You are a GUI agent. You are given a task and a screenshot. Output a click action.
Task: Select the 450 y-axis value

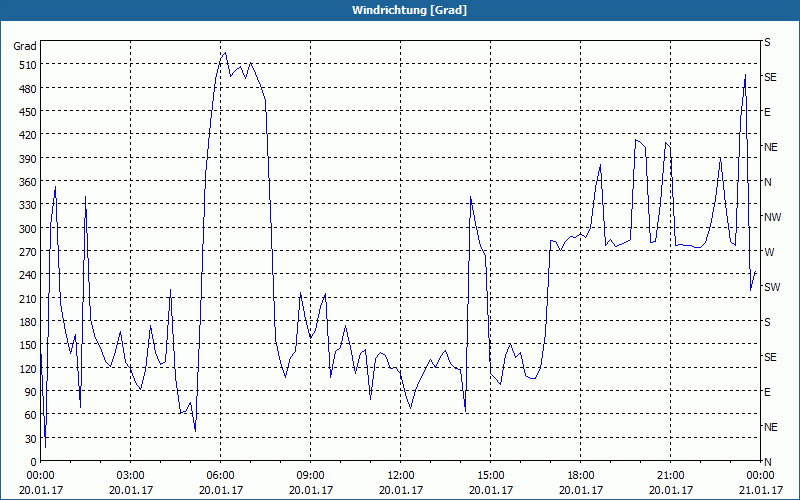(28, 112)
